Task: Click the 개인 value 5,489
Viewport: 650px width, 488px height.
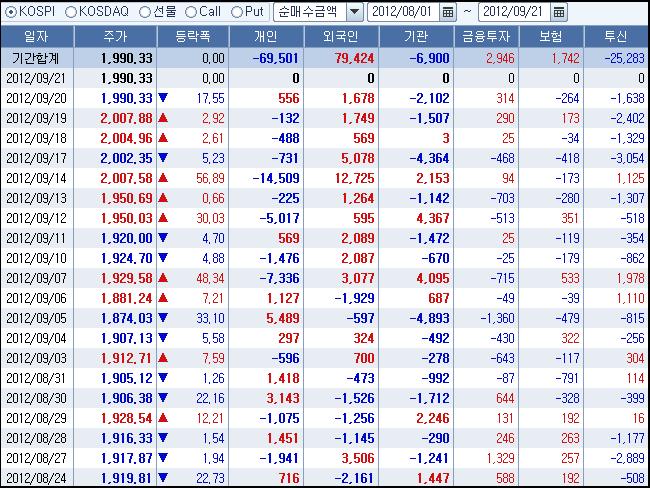Action: [283, 318]
